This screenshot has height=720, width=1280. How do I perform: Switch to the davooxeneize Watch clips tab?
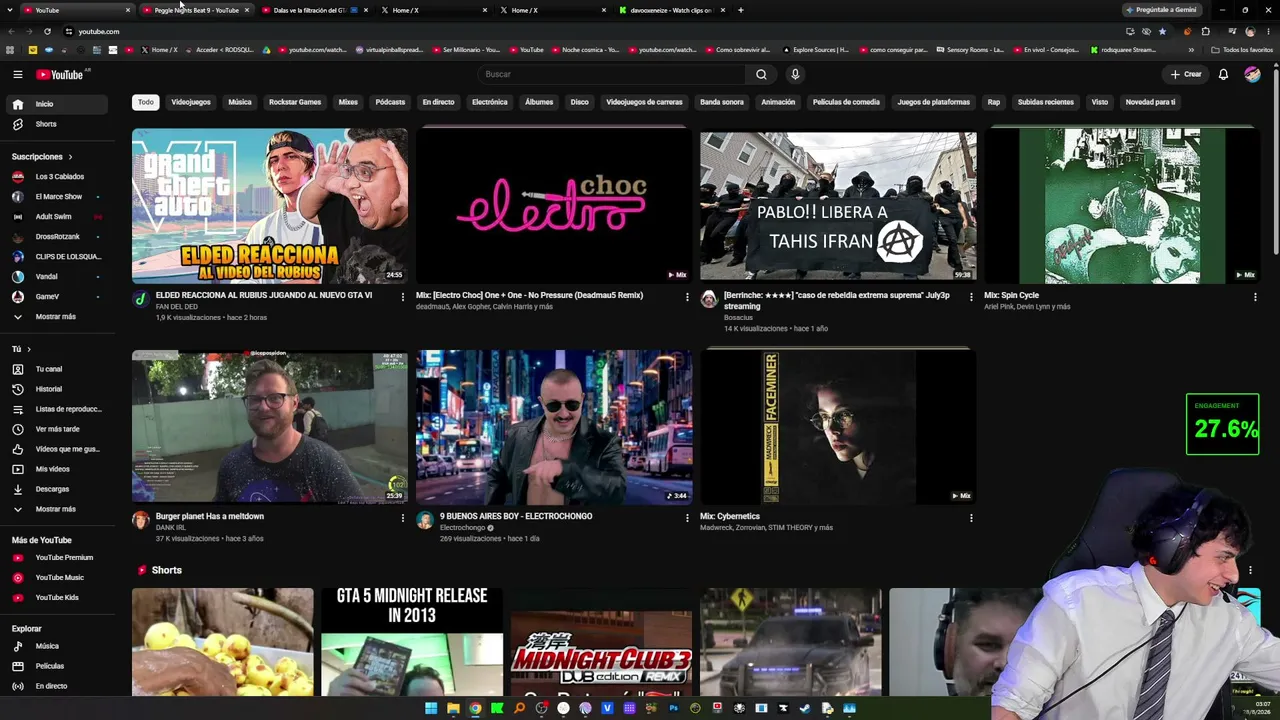pos(670,10)
